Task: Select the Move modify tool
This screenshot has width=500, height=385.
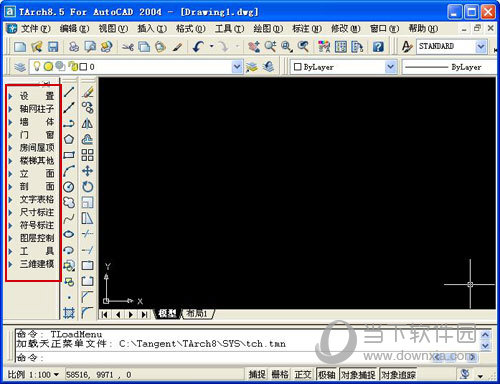Action: (88, 171)
